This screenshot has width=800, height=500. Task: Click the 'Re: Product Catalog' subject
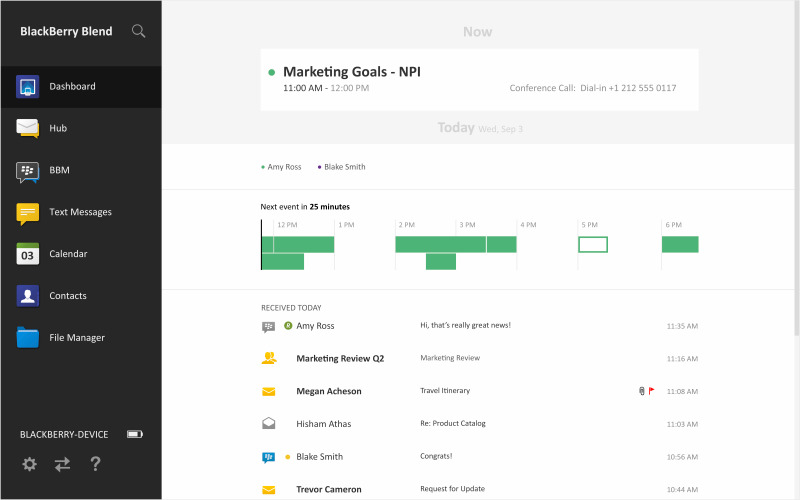pos(453,423)
